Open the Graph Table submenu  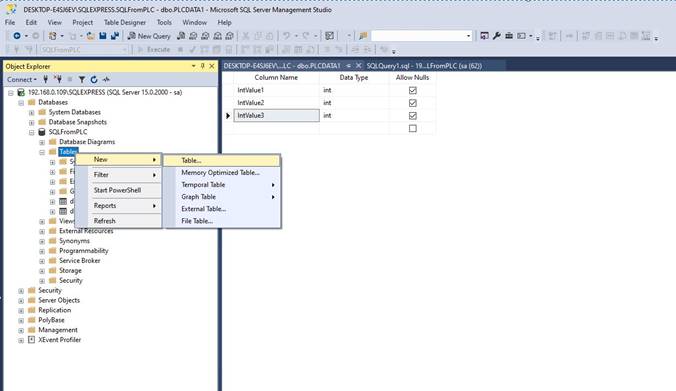(222, 197)
